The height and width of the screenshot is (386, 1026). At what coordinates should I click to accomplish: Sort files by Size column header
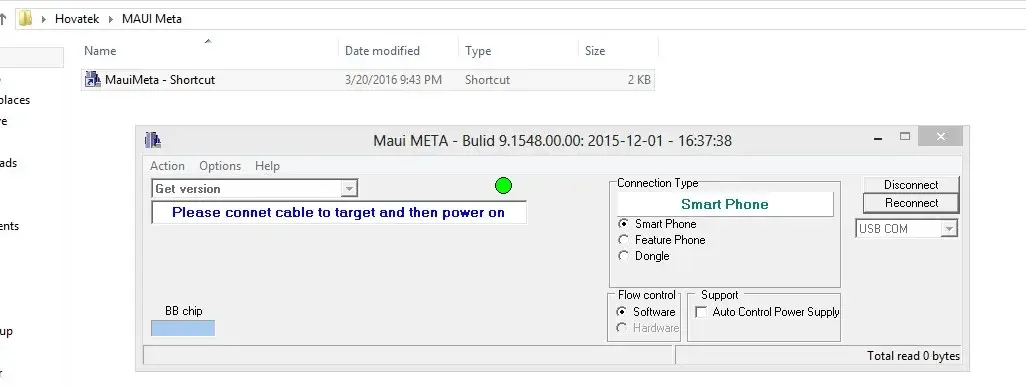(595, 50)
